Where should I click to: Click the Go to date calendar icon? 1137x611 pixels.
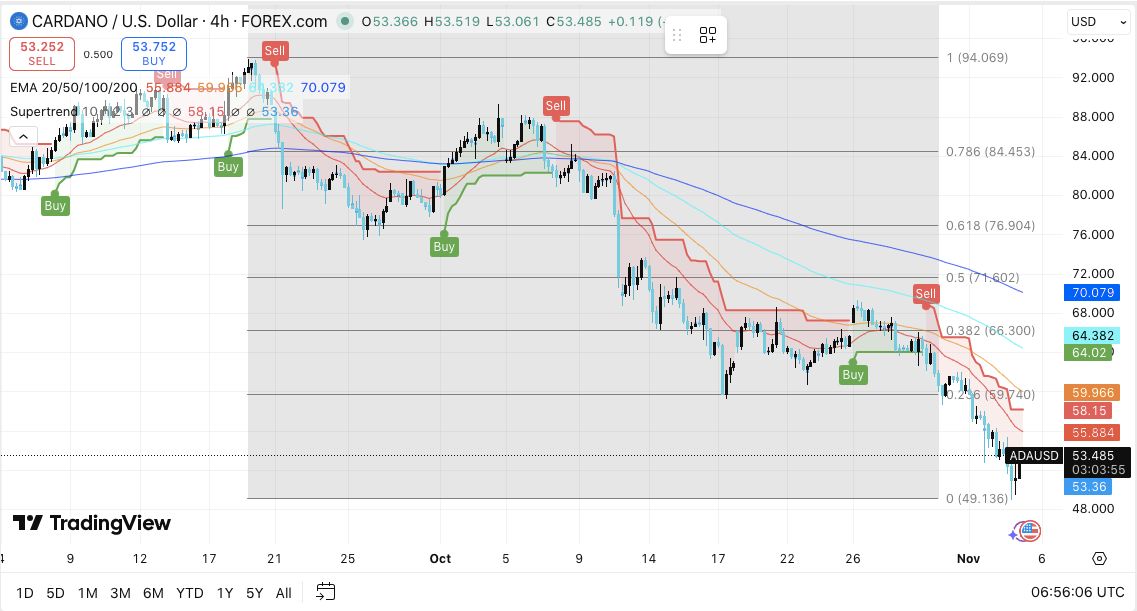point(325,592)
